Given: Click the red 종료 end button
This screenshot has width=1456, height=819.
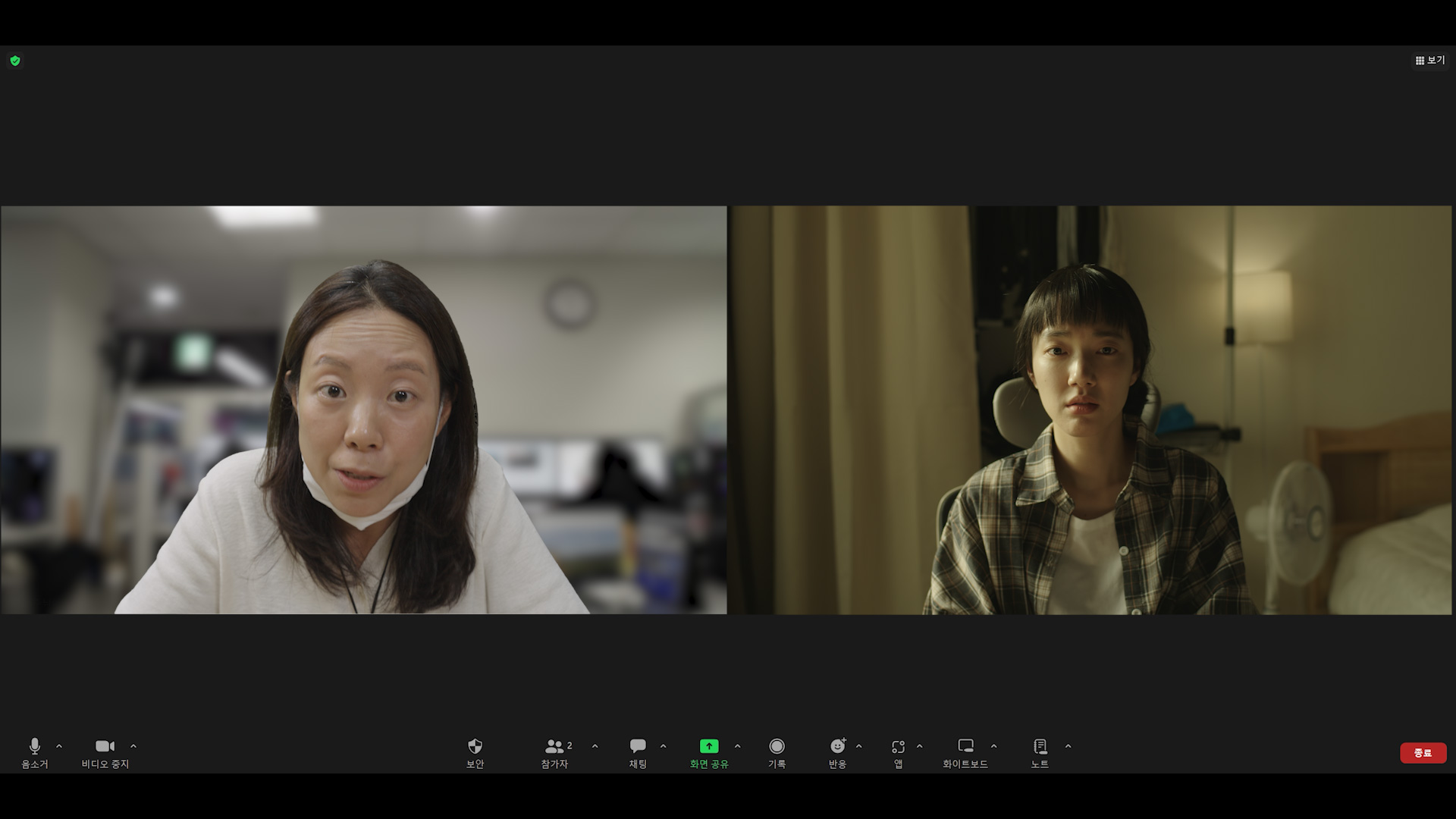Looking at the screenshot, I should [1423, 753].
